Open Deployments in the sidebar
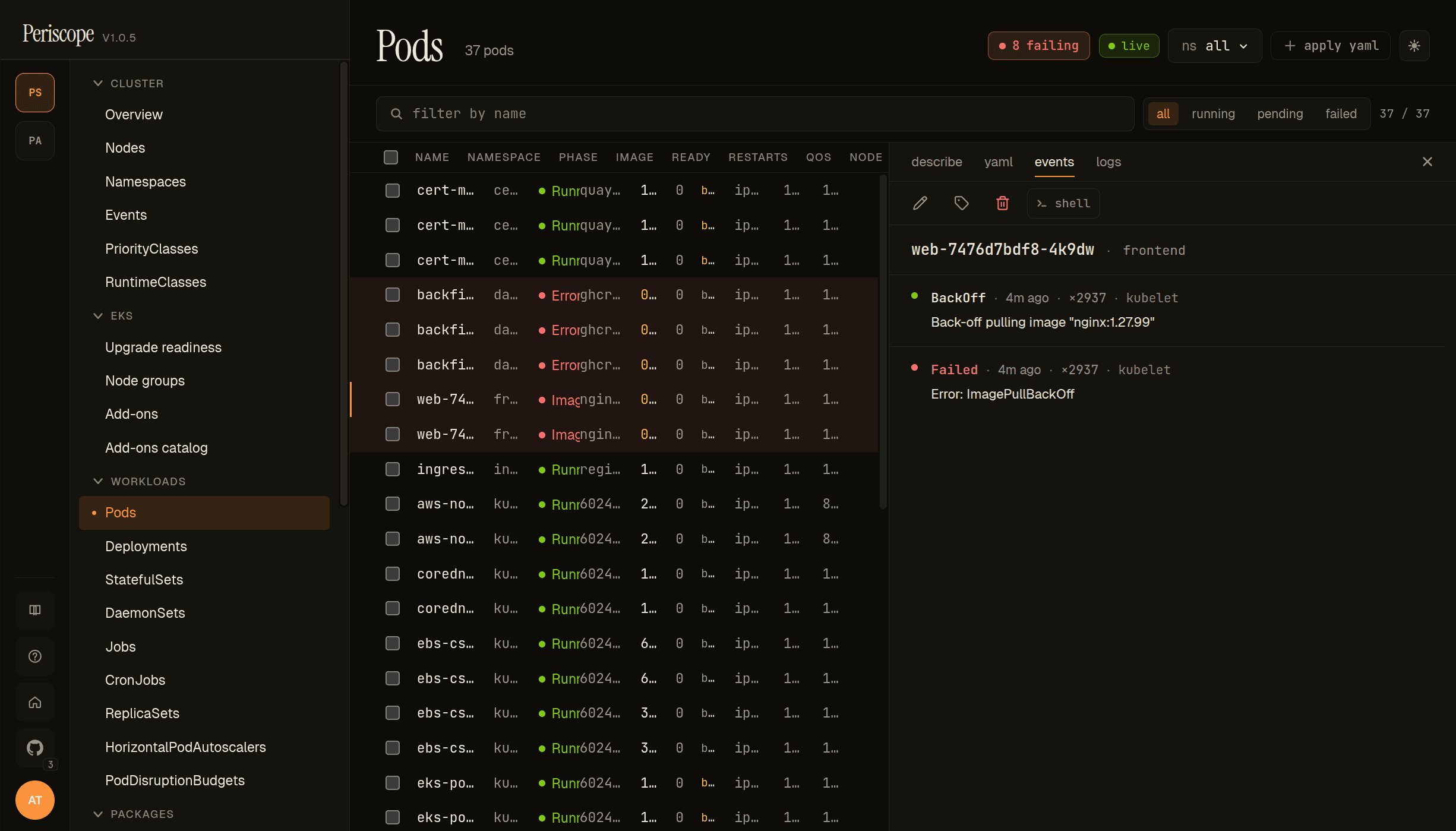 (x=204, y=546)
